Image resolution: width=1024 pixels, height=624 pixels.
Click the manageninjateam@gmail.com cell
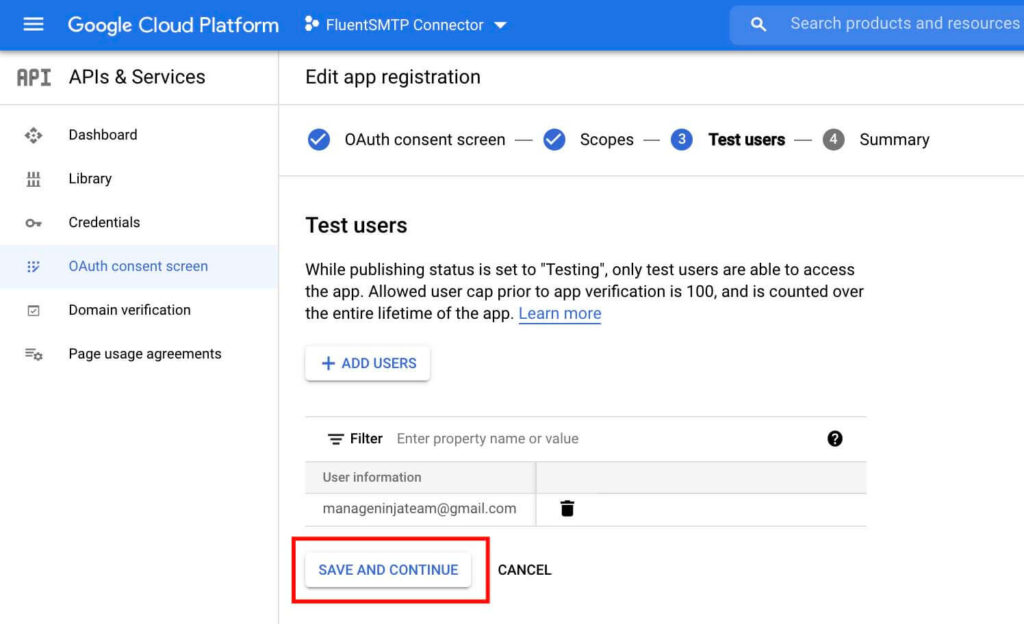(419, 508)
